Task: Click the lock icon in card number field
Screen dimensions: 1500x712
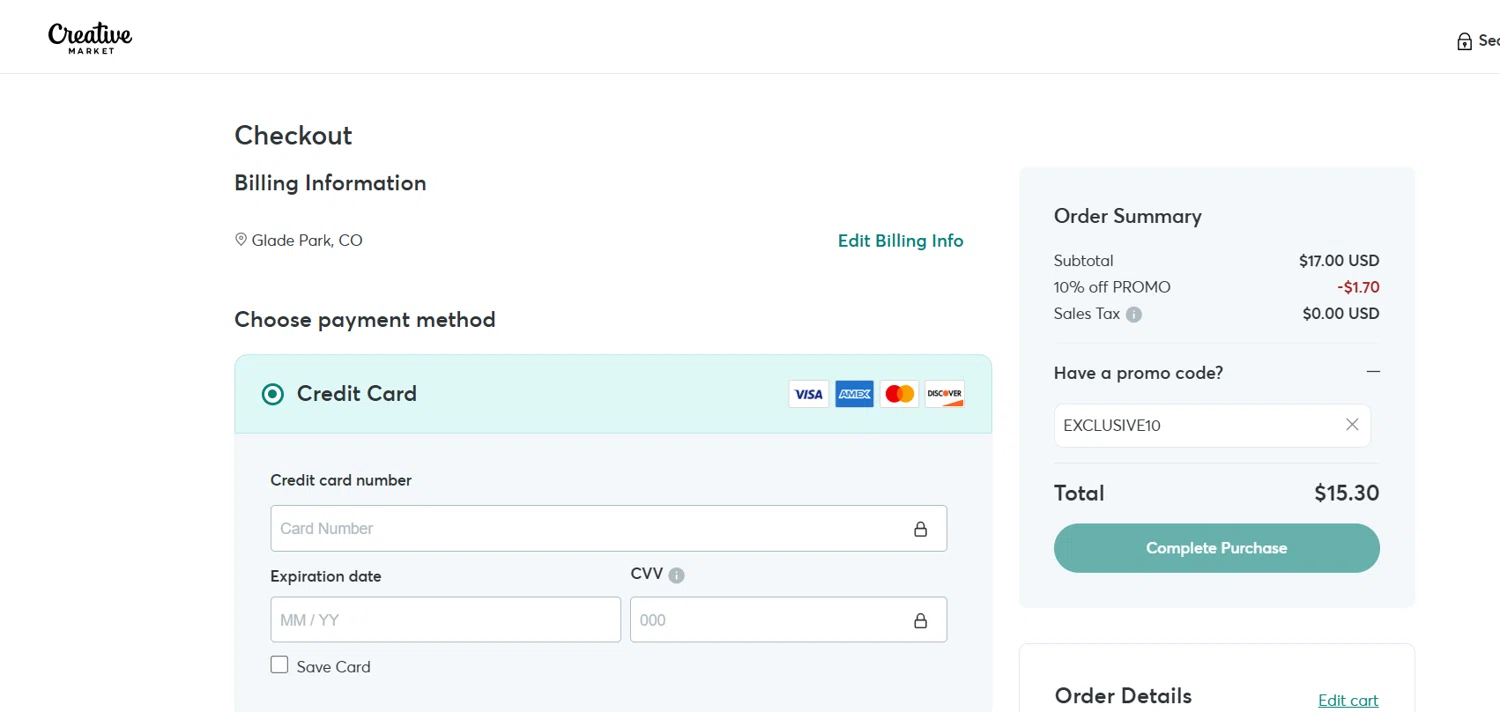Action: click(920, 529)
